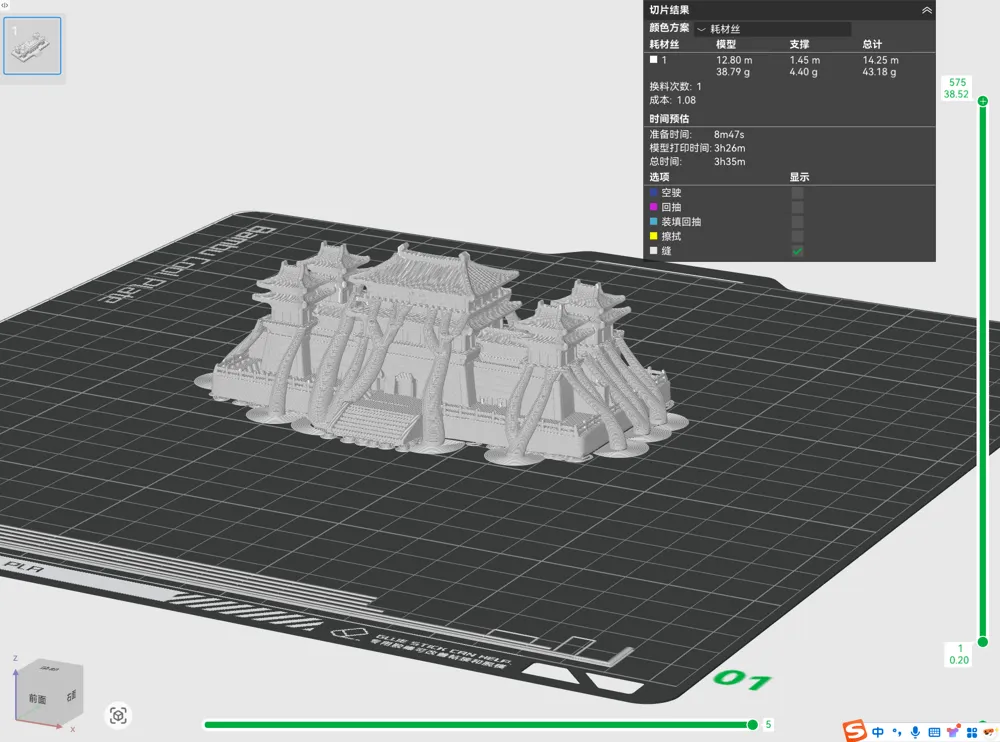Click model usage value 12.80 m
The width and height of the screenshot is (1000, 742).
point(734,60)
